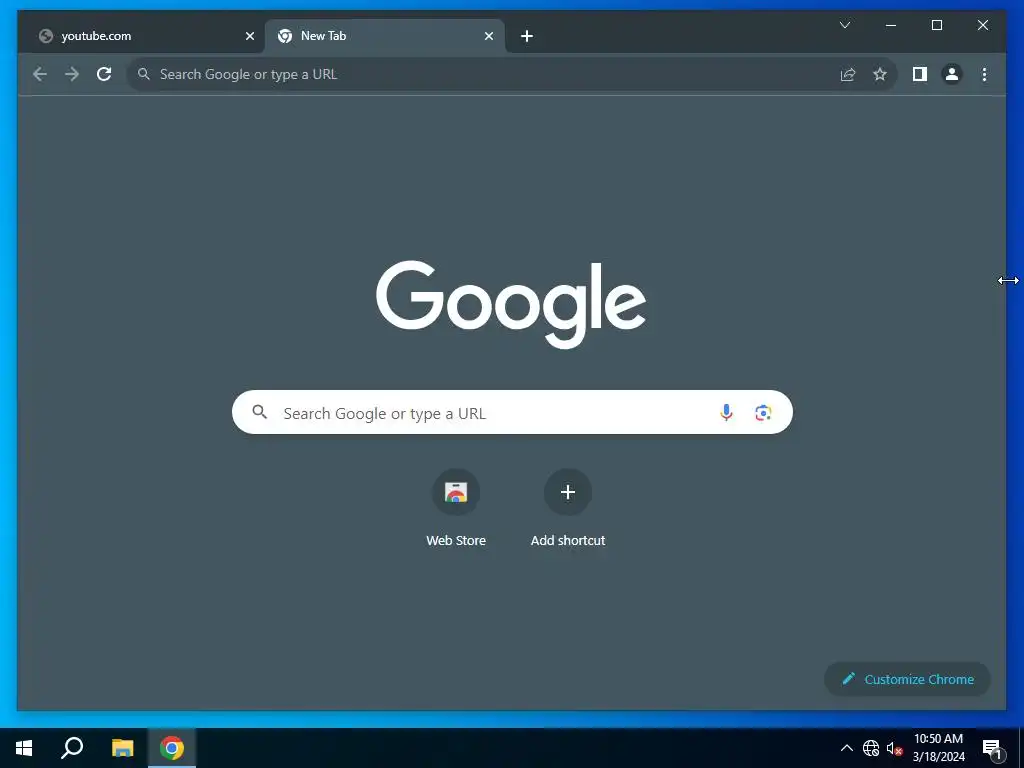Go forward using the forward arrow

click(x=72, y=74)
